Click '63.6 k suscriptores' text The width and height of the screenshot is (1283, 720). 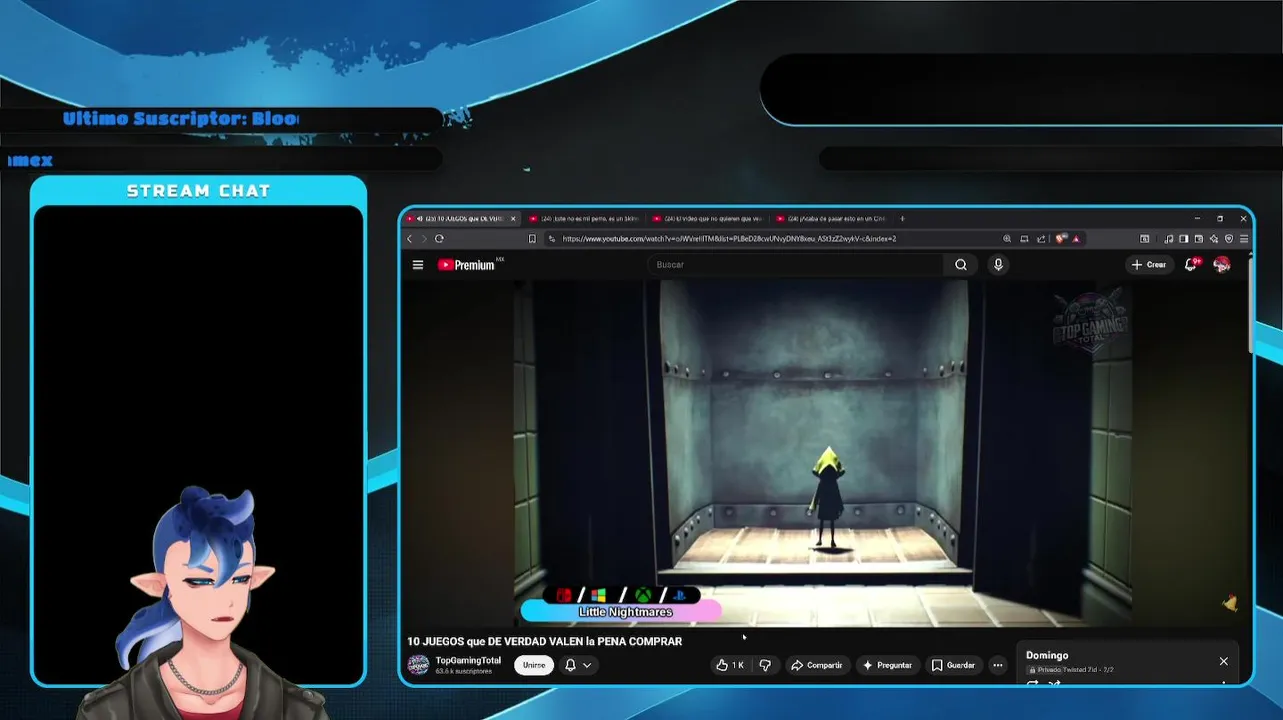(x=464, y=672)
